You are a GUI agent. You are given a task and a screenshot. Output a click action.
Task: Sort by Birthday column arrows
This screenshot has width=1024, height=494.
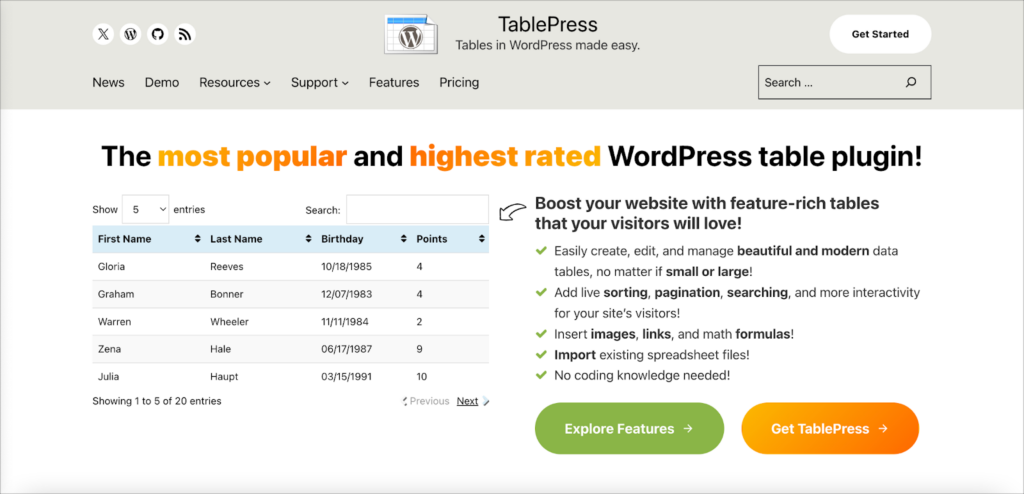coord(404,239)
